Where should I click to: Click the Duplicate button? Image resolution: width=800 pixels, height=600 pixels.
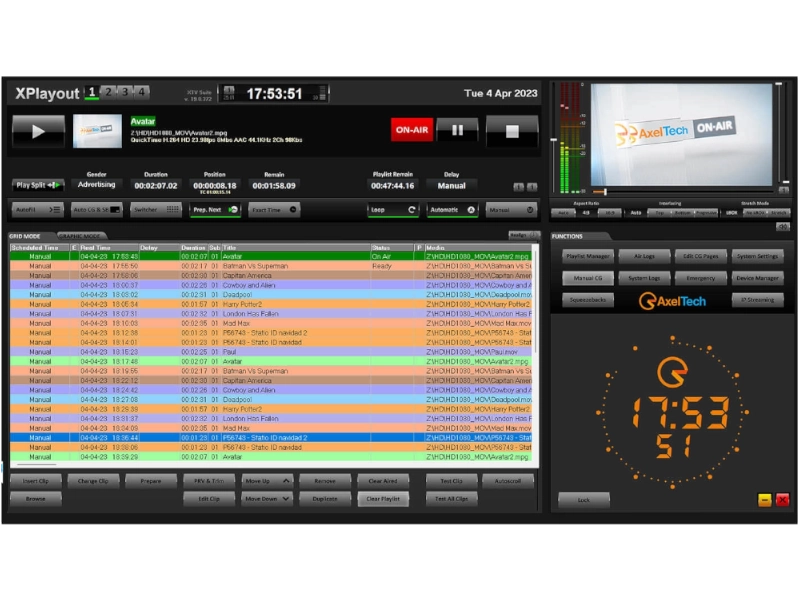(x=325, y=498)
